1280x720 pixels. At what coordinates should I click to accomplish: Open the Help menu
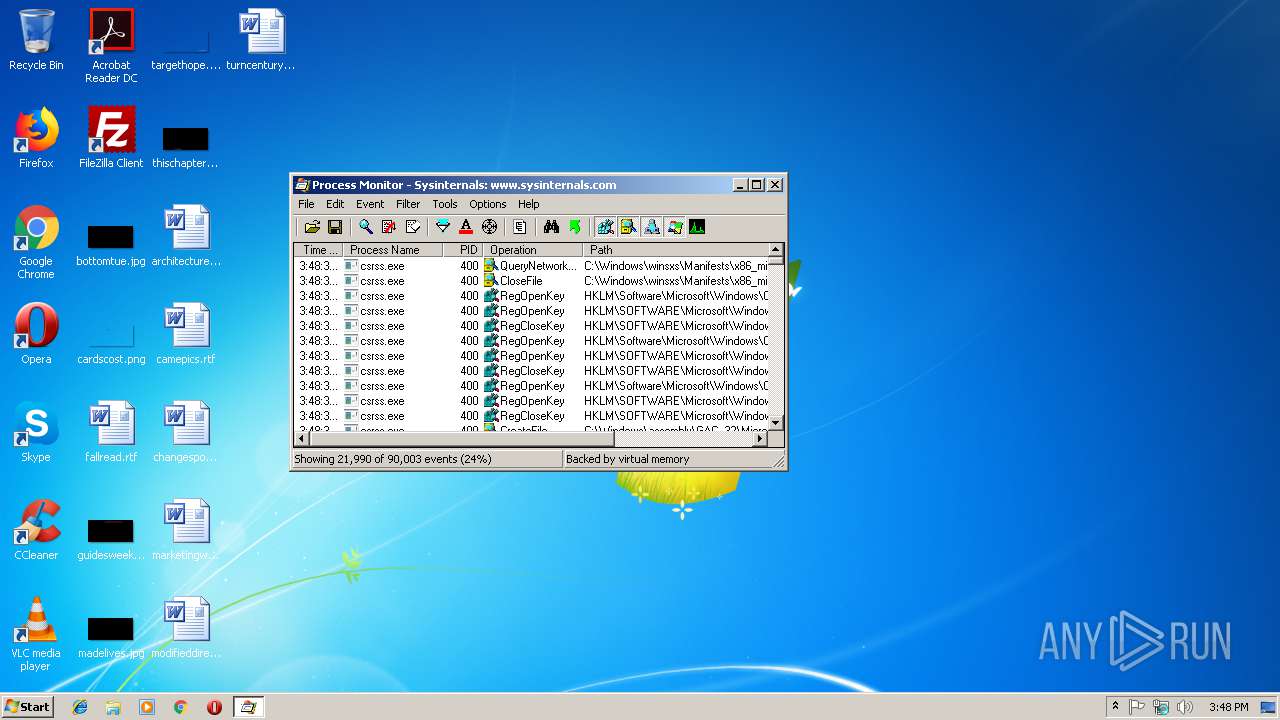coord(529,204)
